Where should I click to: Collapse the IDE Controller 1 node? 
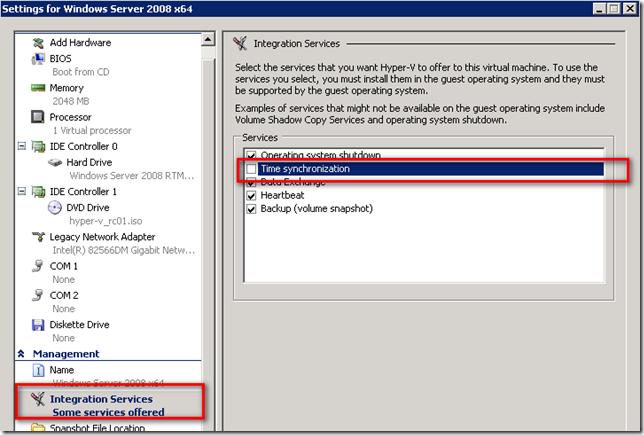(x=22, y=191)
